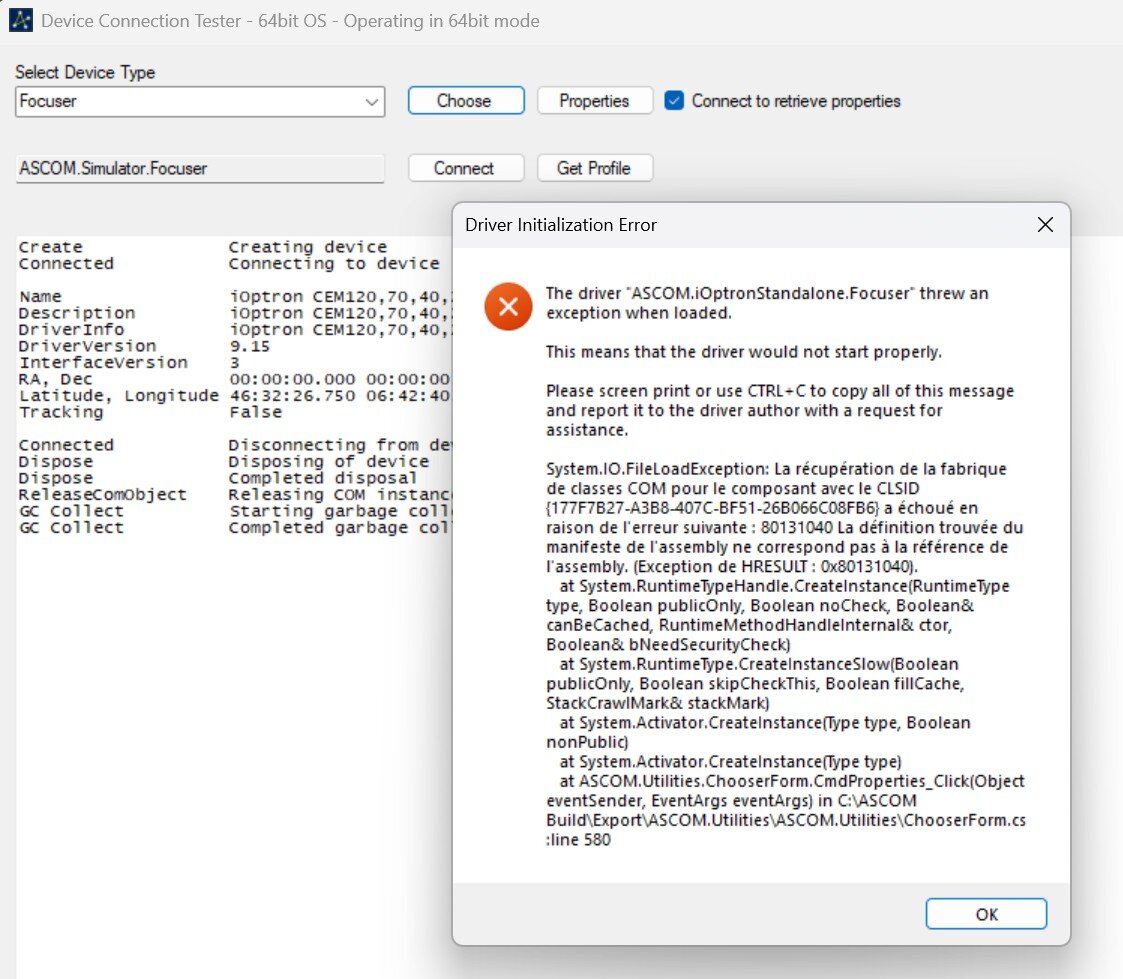1123x979 pixels.
Task: Open the Select Device Type dropdown
Action: click(200, 102)
